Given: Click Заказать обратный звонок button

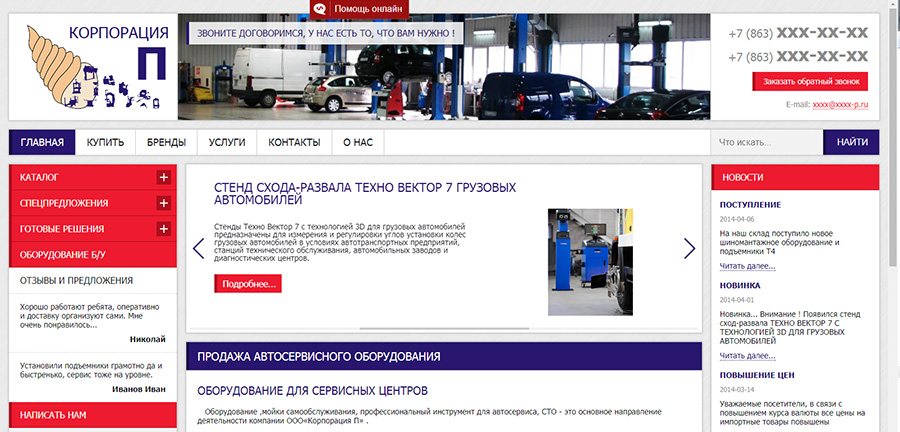Looking at the screenshot, I should click(x=810, y=81).
